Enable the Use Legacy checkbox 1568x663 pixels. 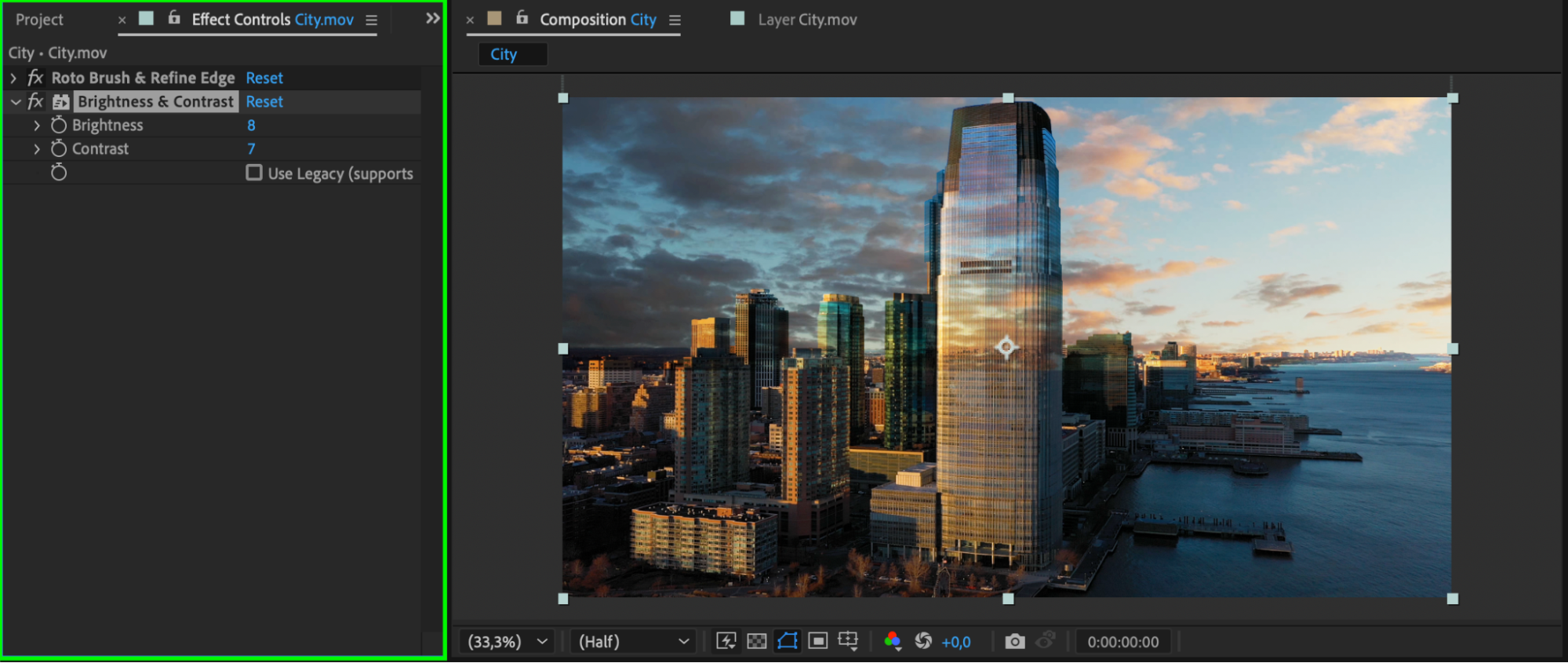[x=253, y=173]
